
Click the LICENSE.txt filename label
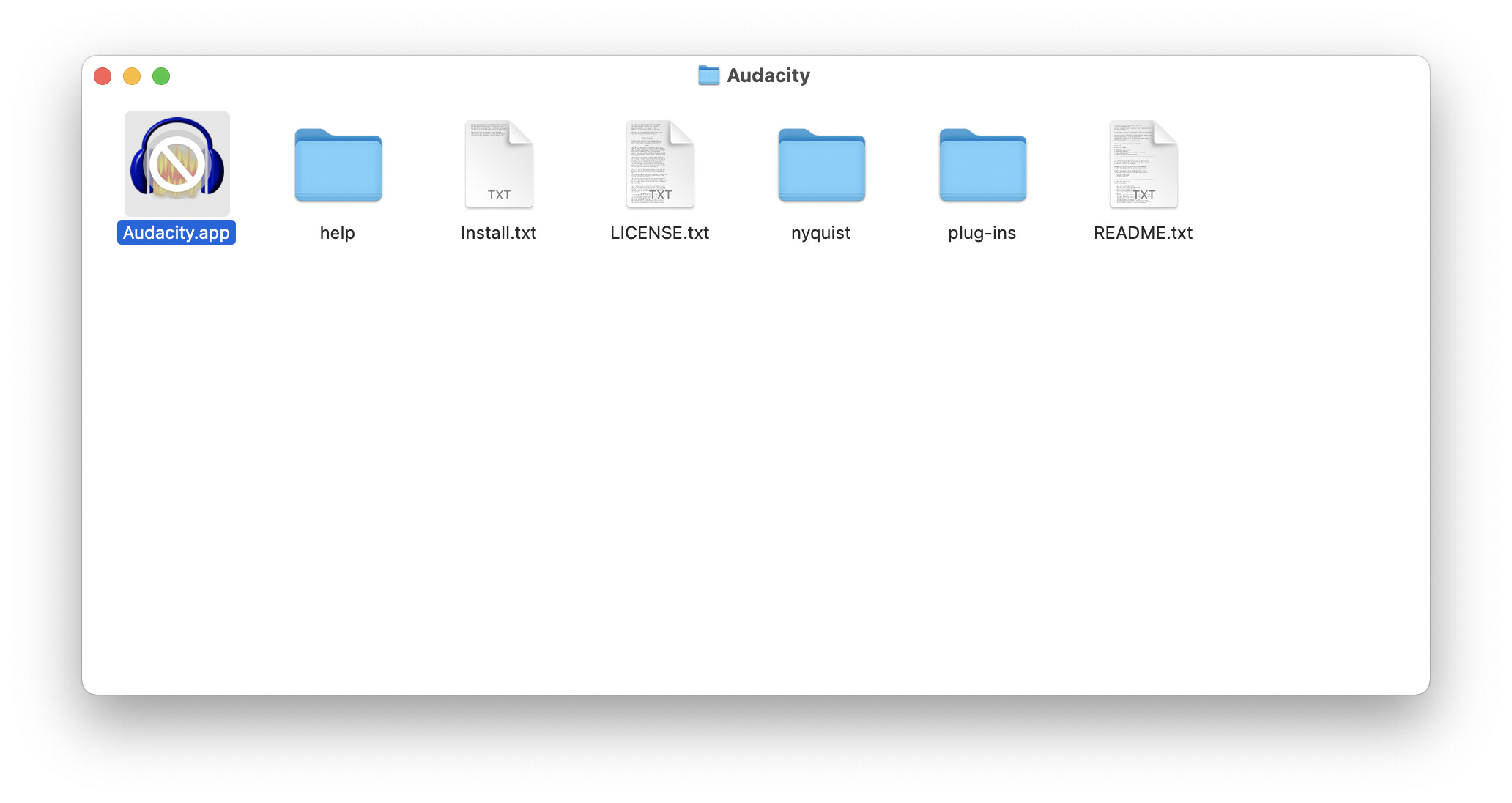(x=660, y=232)
